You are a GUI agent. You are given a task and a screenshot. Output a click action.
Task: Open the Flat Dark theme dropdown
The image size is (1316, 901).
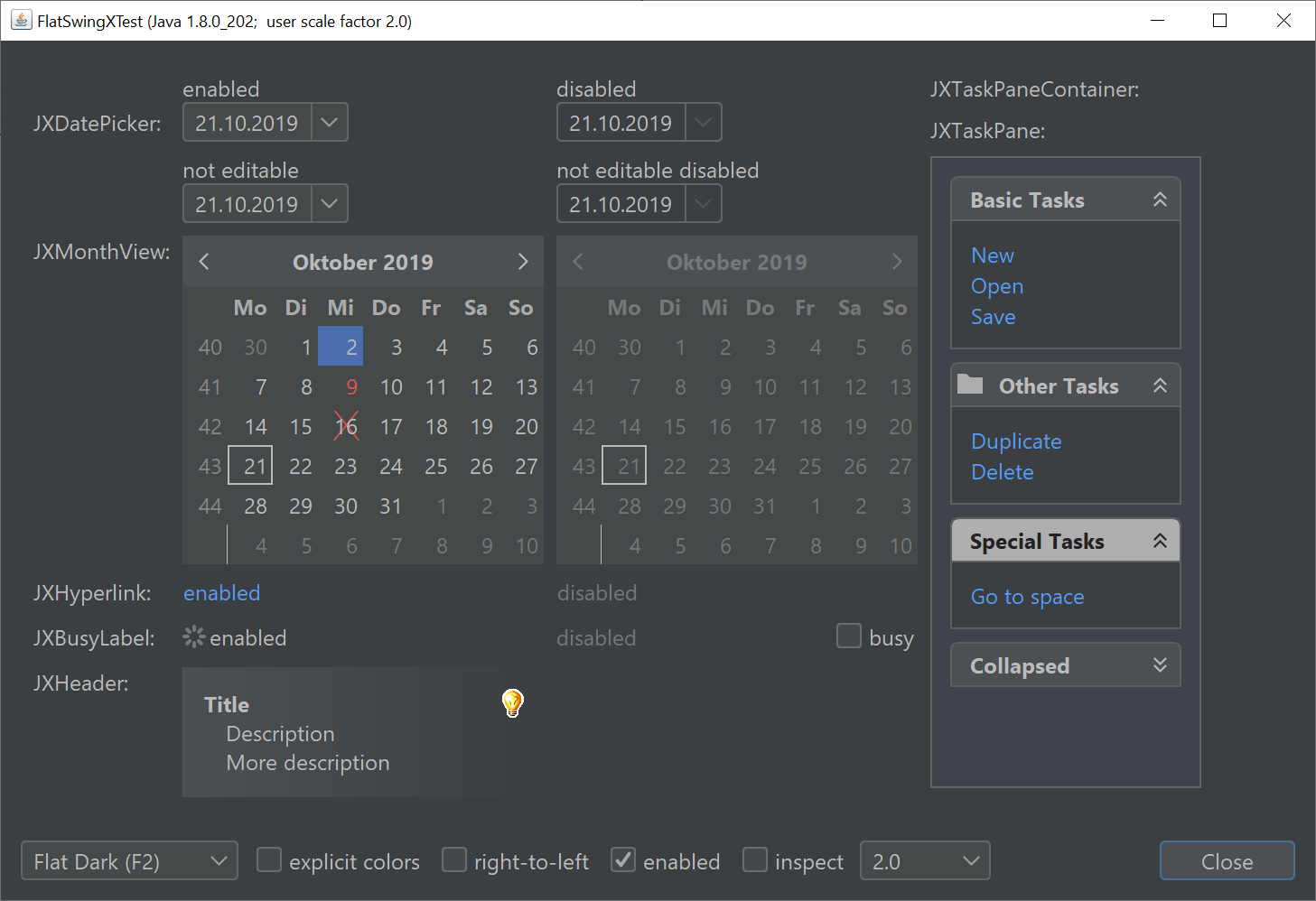(x=129, y=860)
